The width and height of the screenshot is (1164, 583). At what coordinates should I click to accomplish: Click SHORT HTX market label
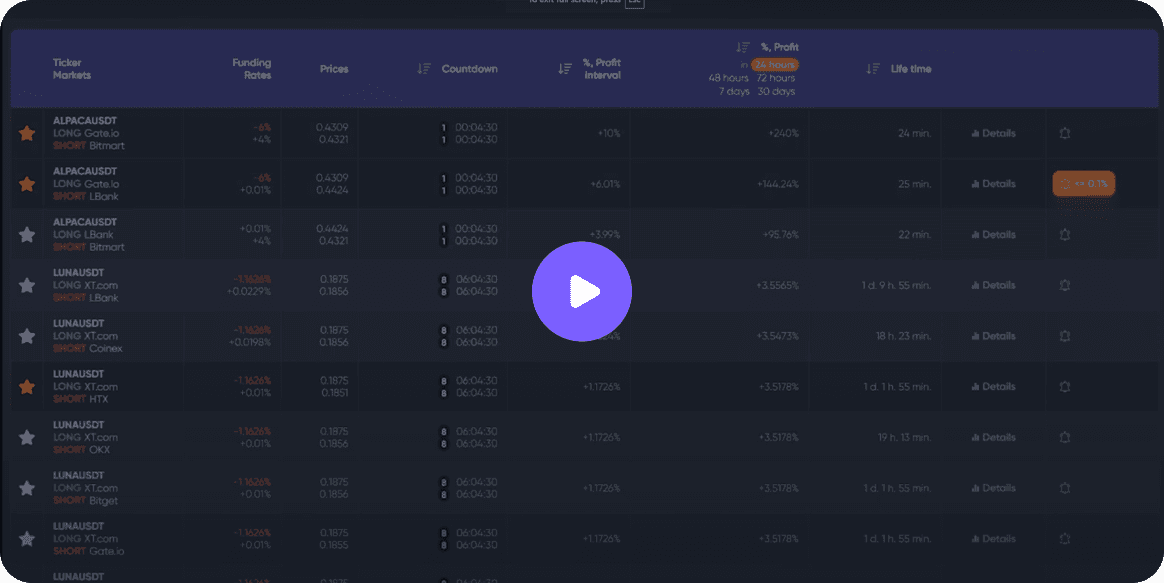tap(80, 400)
